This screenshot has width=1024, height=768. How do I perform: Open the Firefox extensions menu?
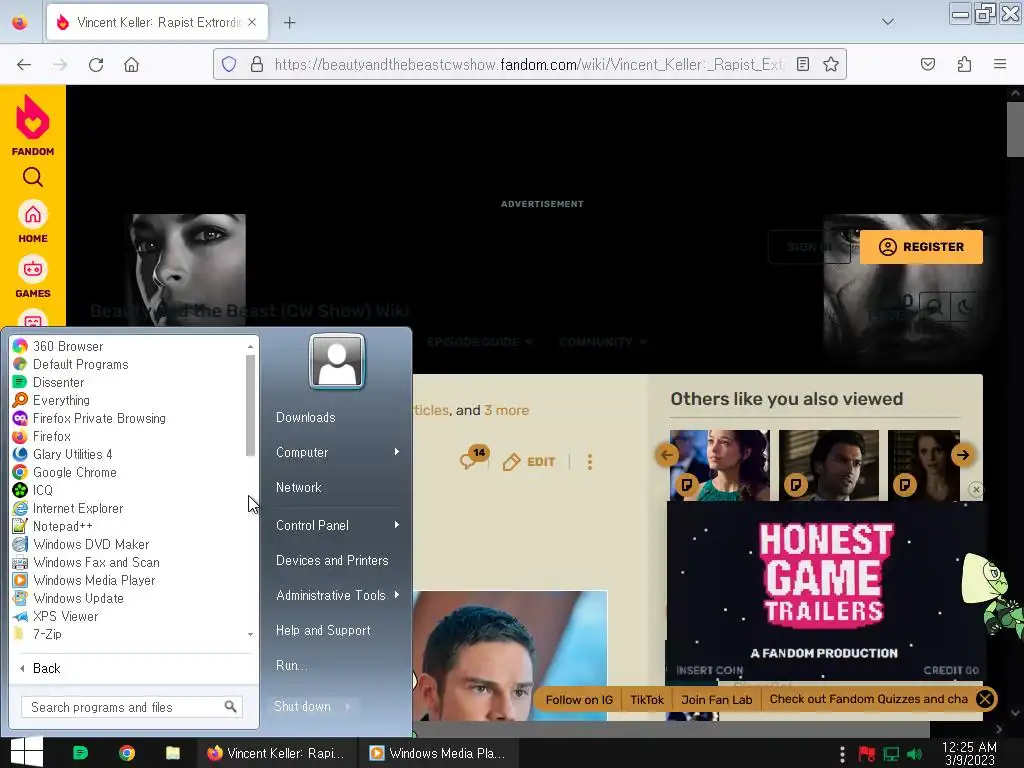pos(964,64)
